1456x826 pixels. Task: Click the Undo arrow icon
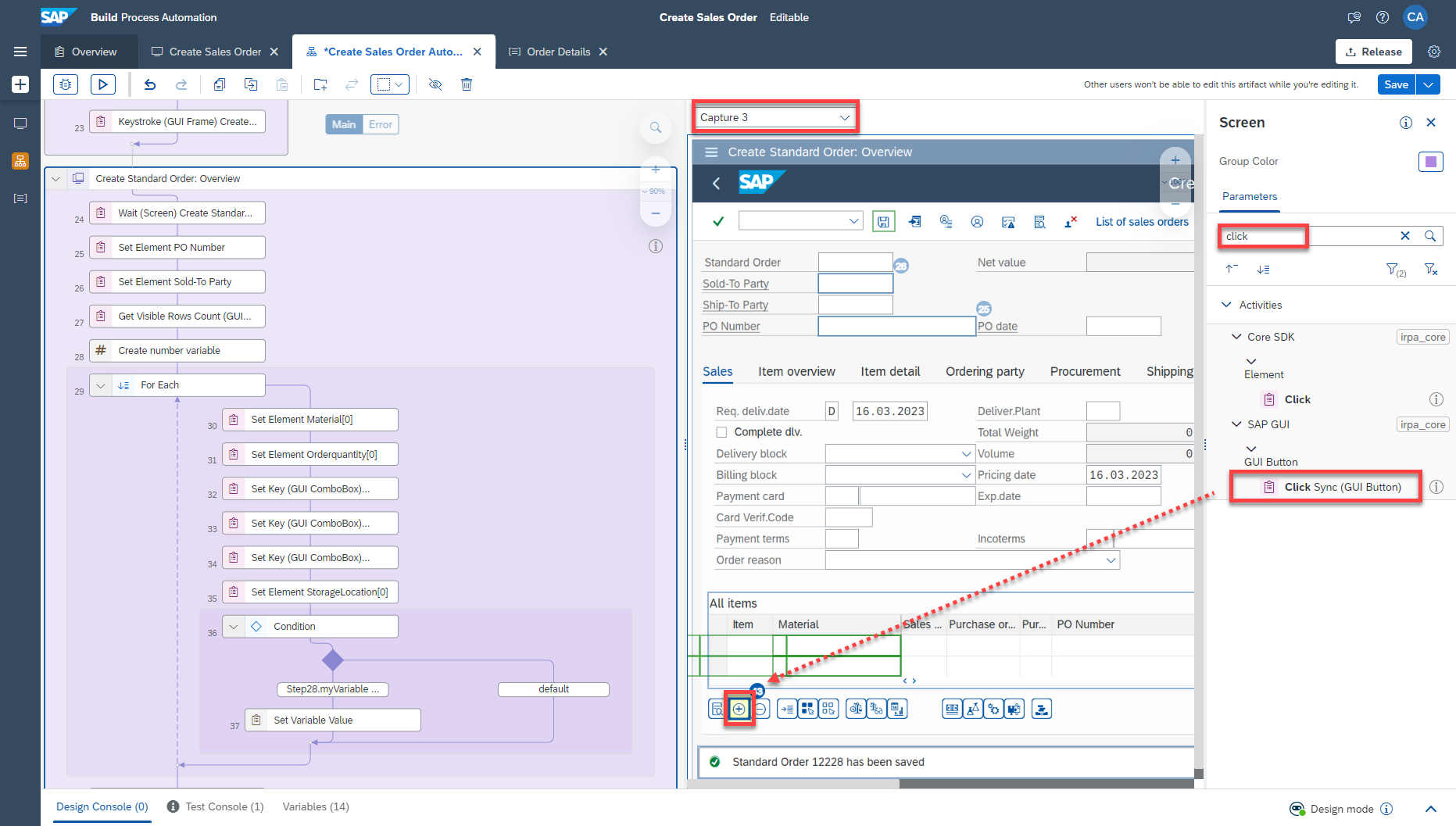tap(150, 84)
